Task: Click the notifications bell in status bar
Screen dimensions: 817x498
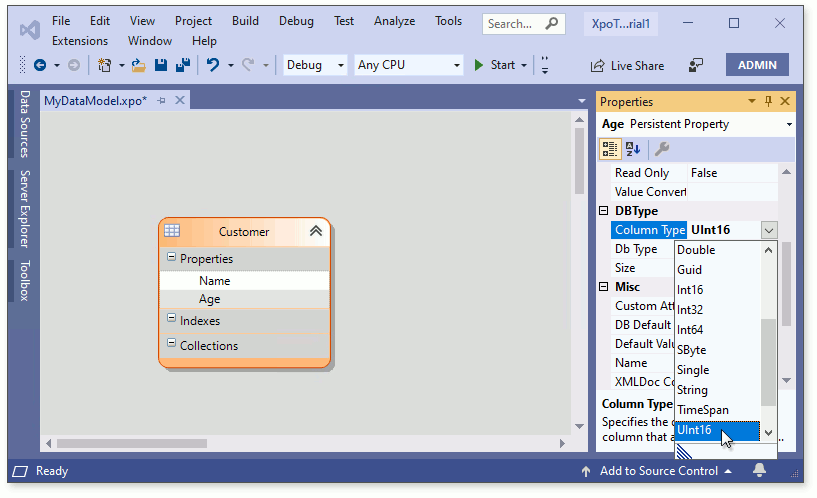Action: (x=760, y=471)
